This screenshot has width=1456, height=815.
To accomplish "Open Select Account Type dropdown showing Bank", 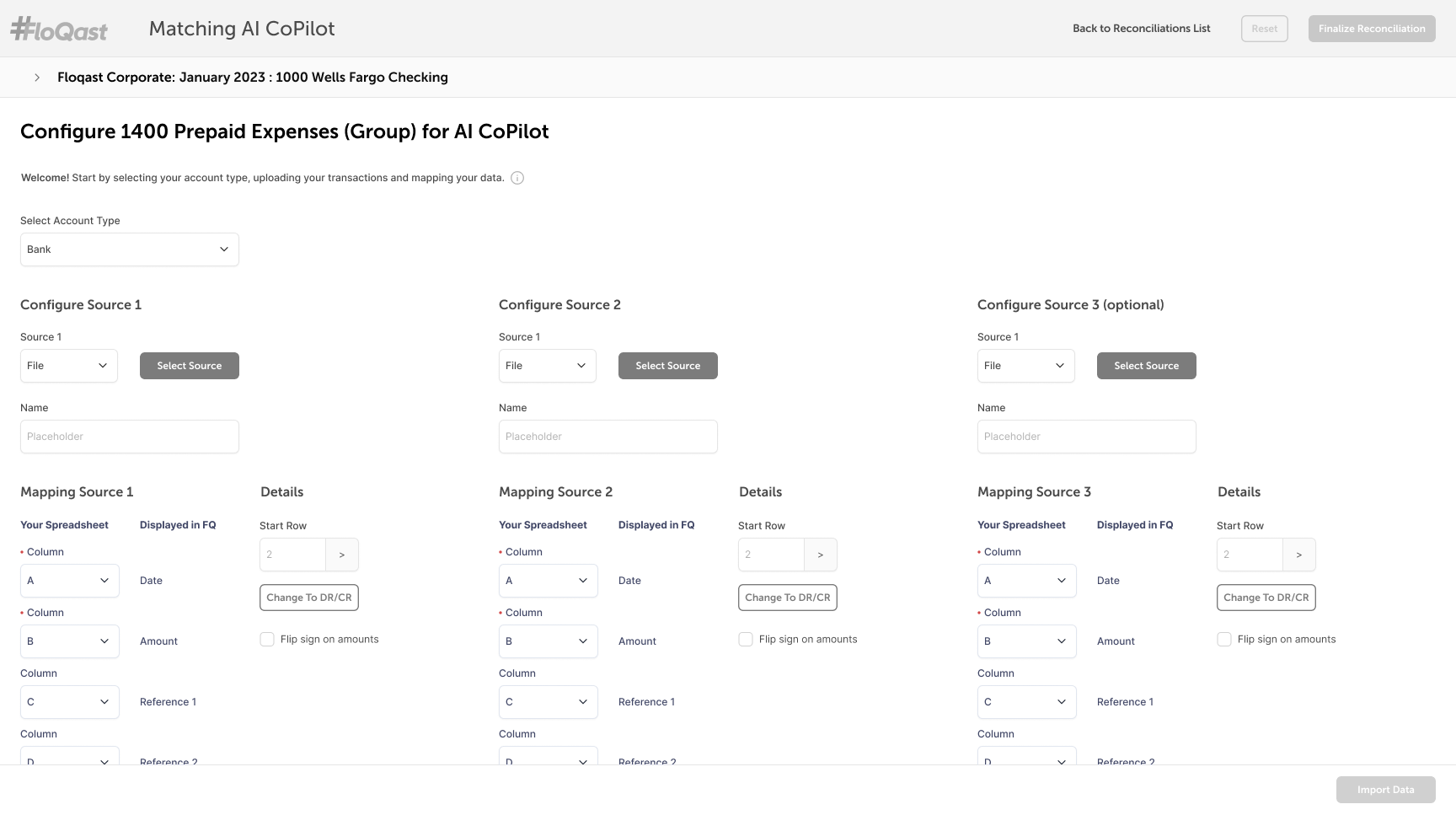I will [x=130, y=249].
